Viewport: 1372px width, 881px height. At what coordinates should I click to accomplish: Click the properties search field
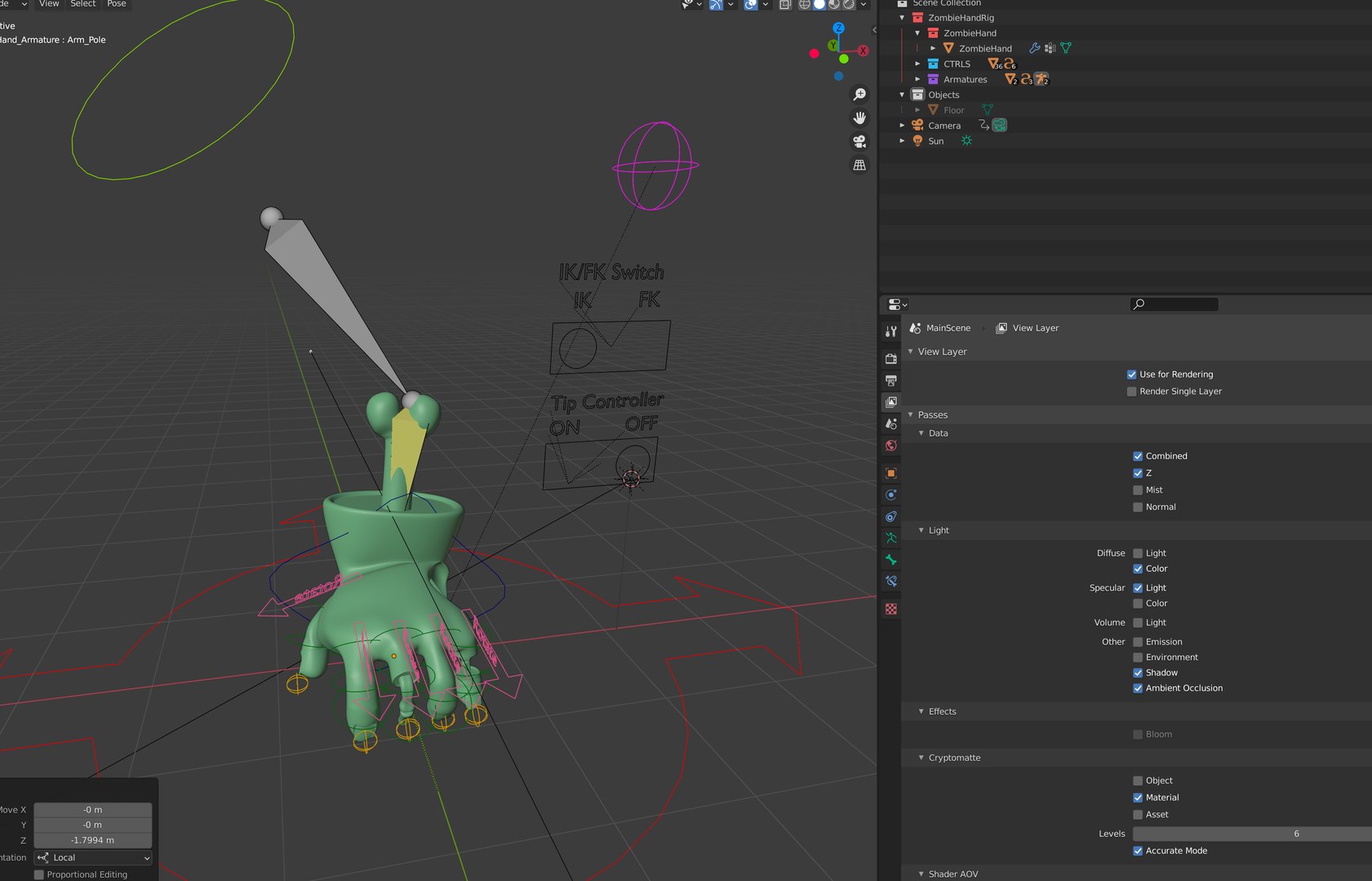1174,304
